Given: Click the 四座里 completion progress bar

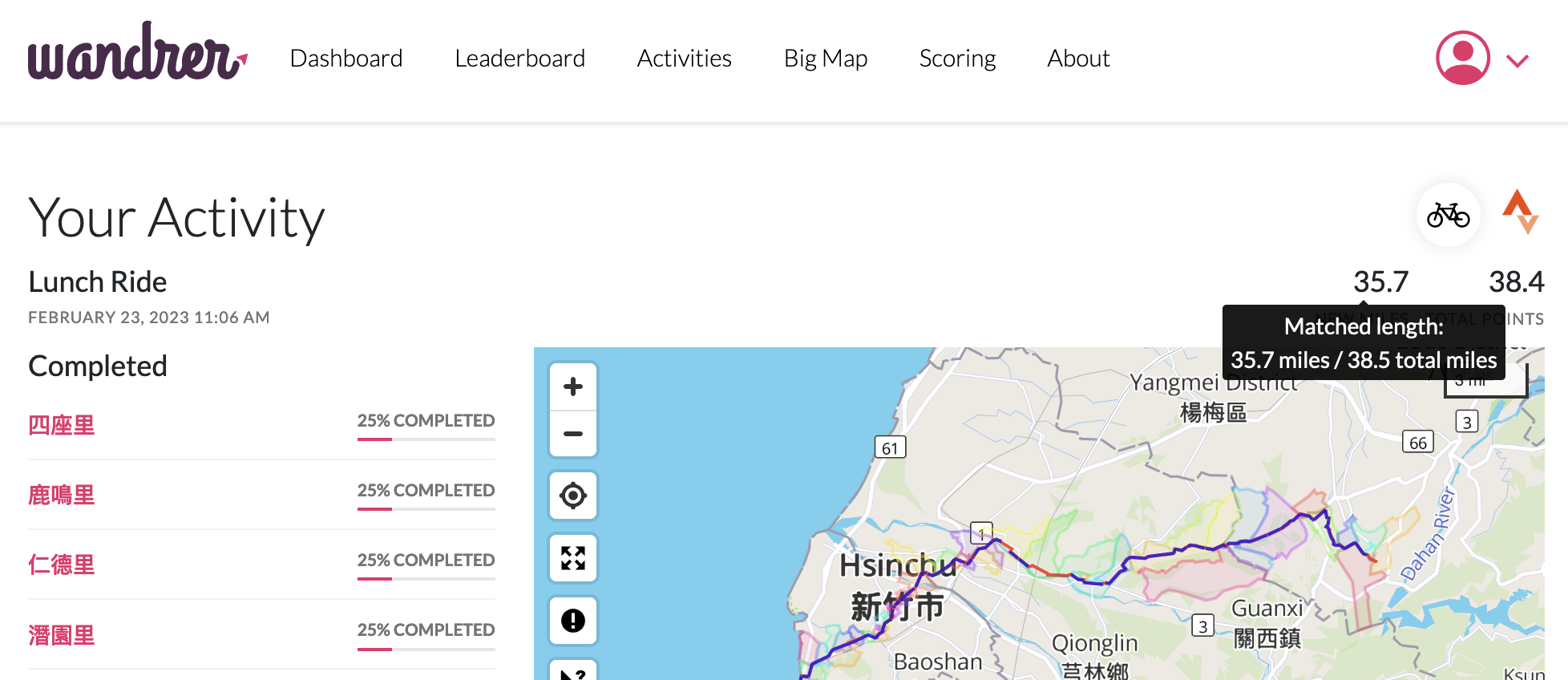Looking at the screenshot, I should tap(426, 439).
